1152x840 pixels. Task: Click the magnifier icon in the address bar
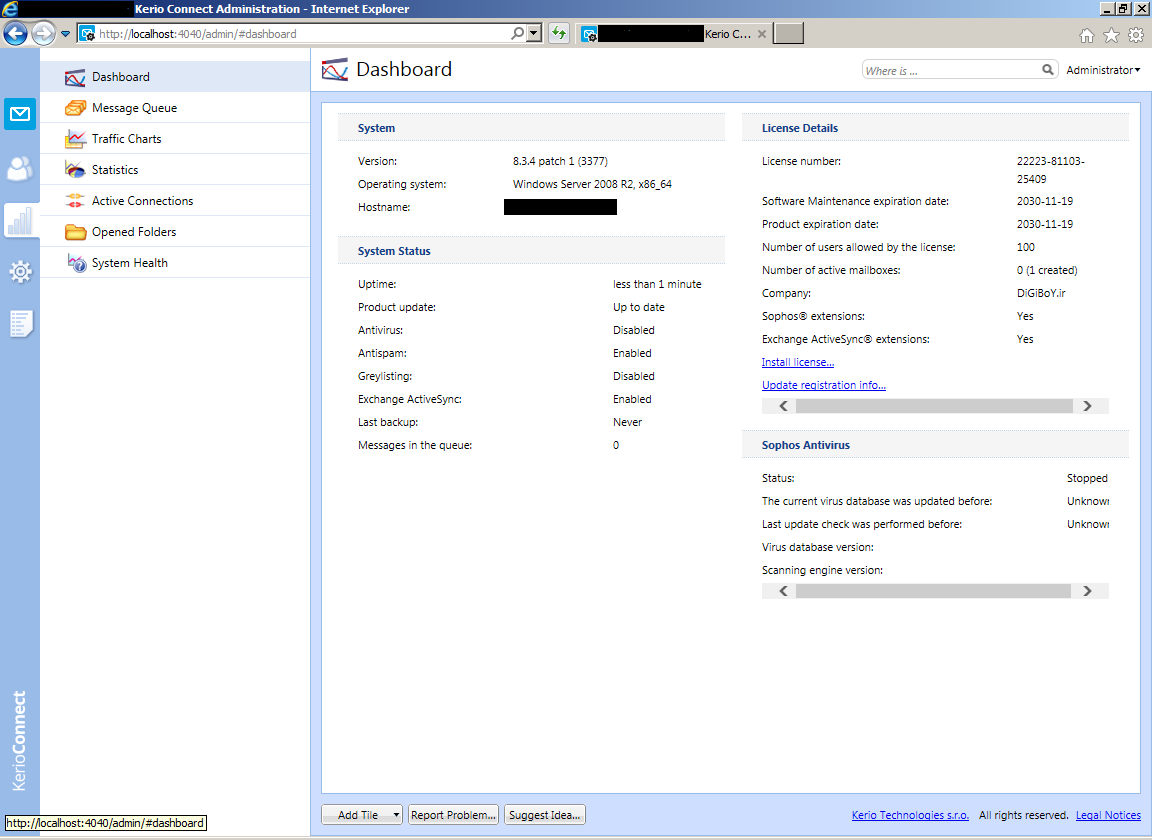[518, 33]
